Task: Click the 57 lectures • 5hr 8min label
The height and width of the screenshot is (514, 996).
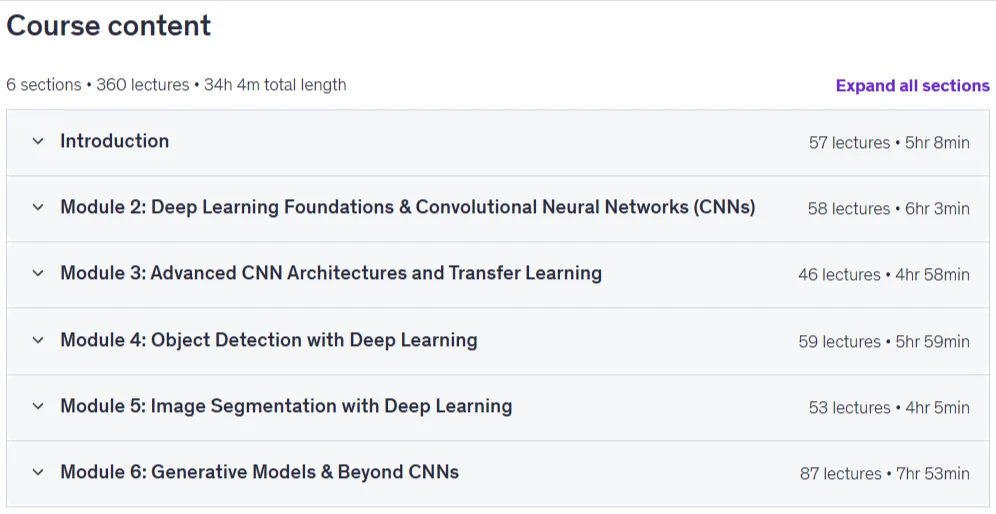Action: point(889,142)
